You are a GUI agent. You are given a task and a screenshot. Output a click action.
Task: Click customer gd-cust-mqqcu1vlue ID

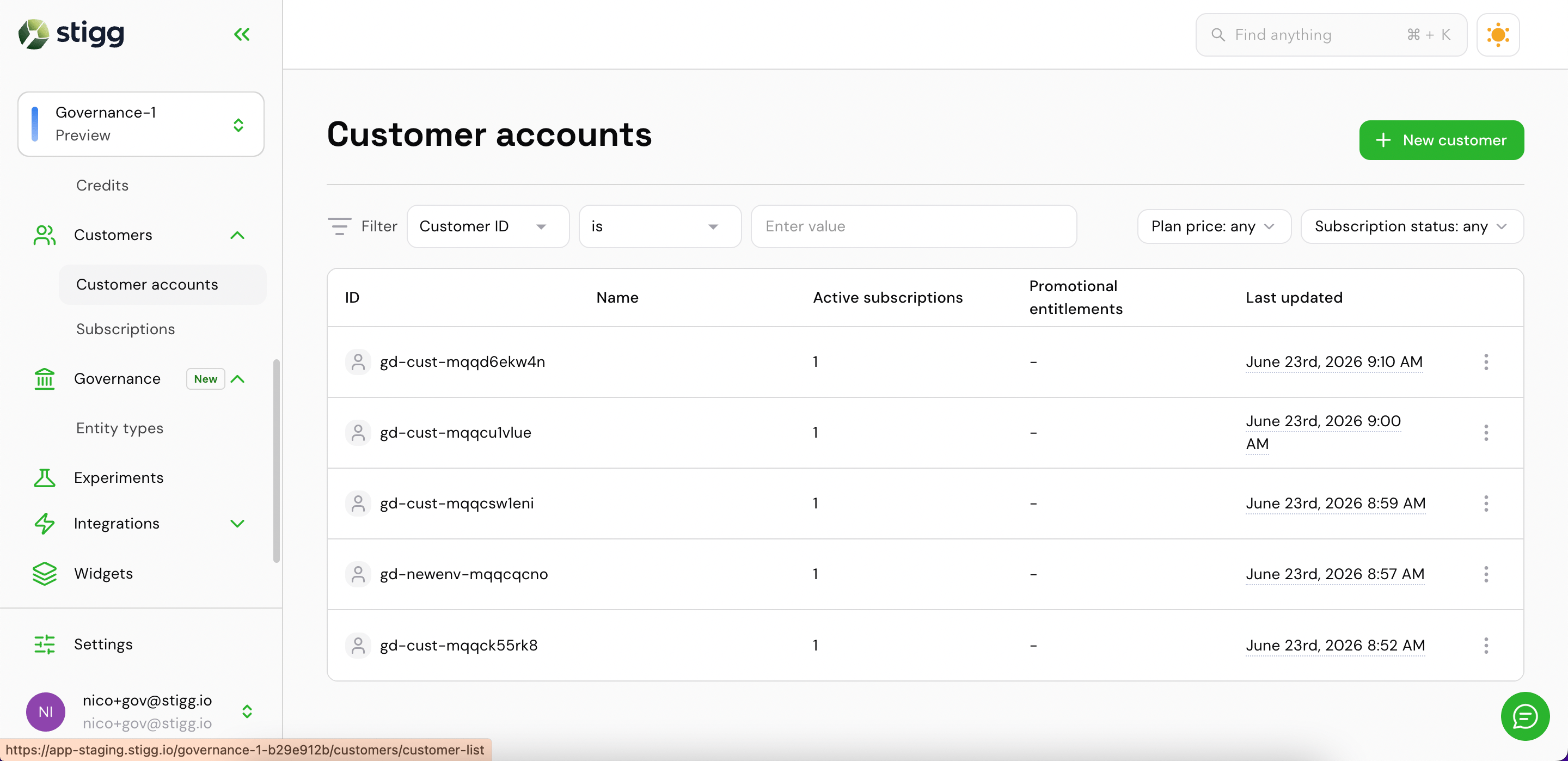pos(455,432)
